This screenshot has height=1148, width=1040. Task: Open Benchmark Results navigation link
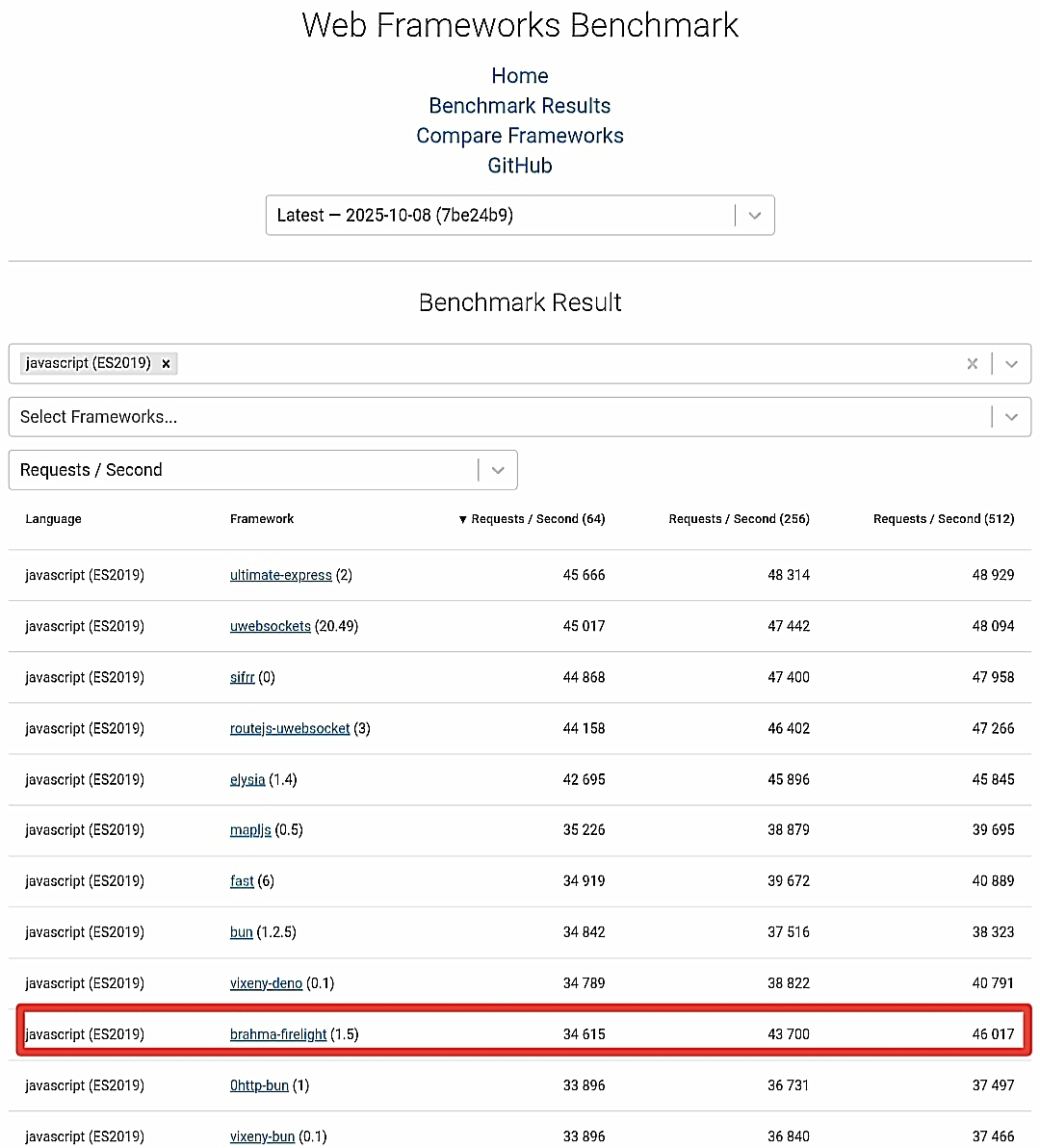(x=519, y=106)
